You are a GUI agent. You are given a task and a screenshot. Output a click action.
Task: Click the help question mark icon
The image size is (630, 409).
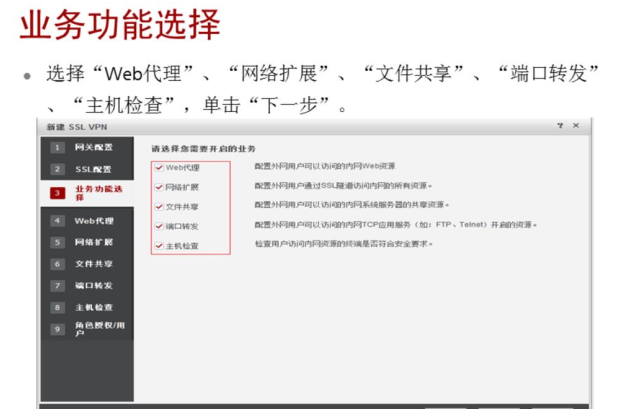[560, 126]
